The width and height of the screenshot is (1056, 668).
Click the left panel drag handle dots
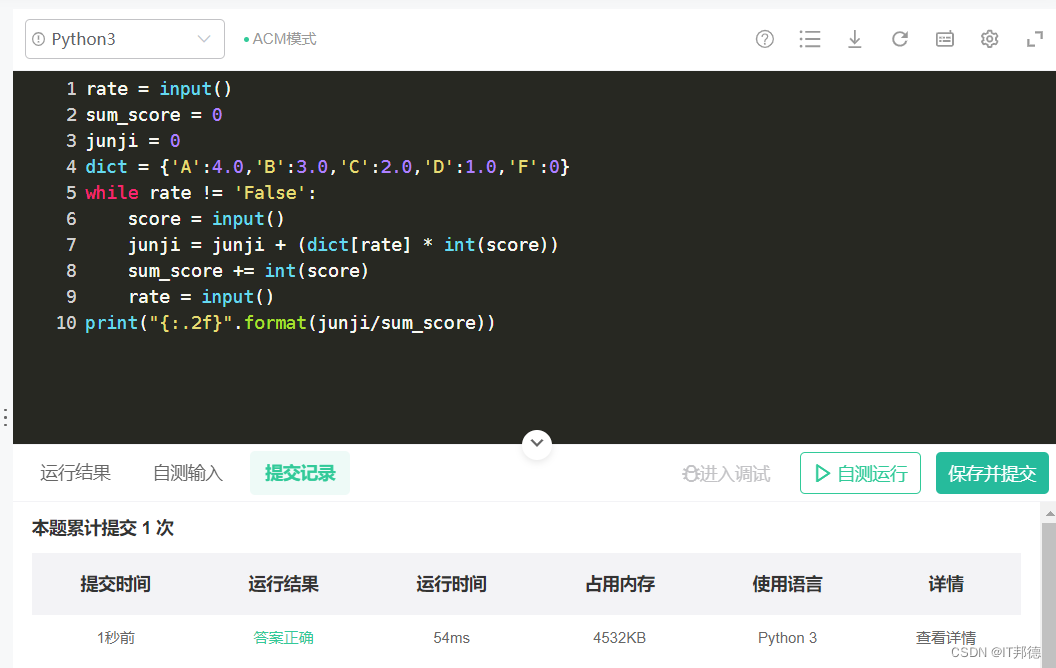point(5,418)
